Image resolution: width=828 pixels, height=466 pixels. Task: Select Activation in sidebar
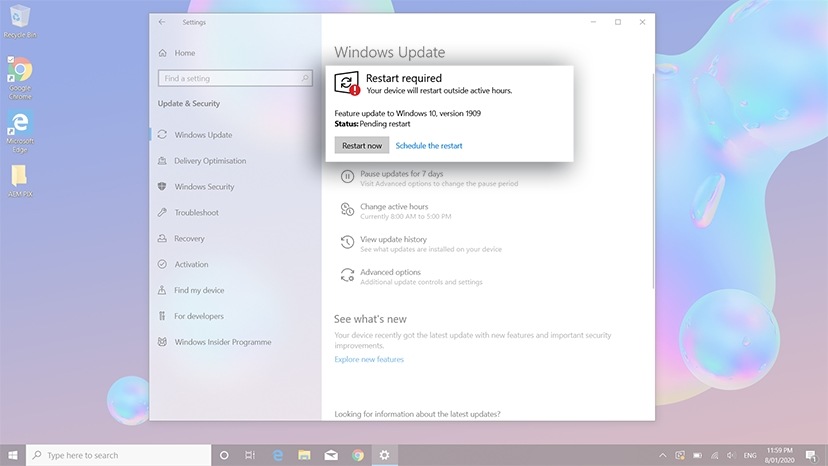[x=191, y=264]
